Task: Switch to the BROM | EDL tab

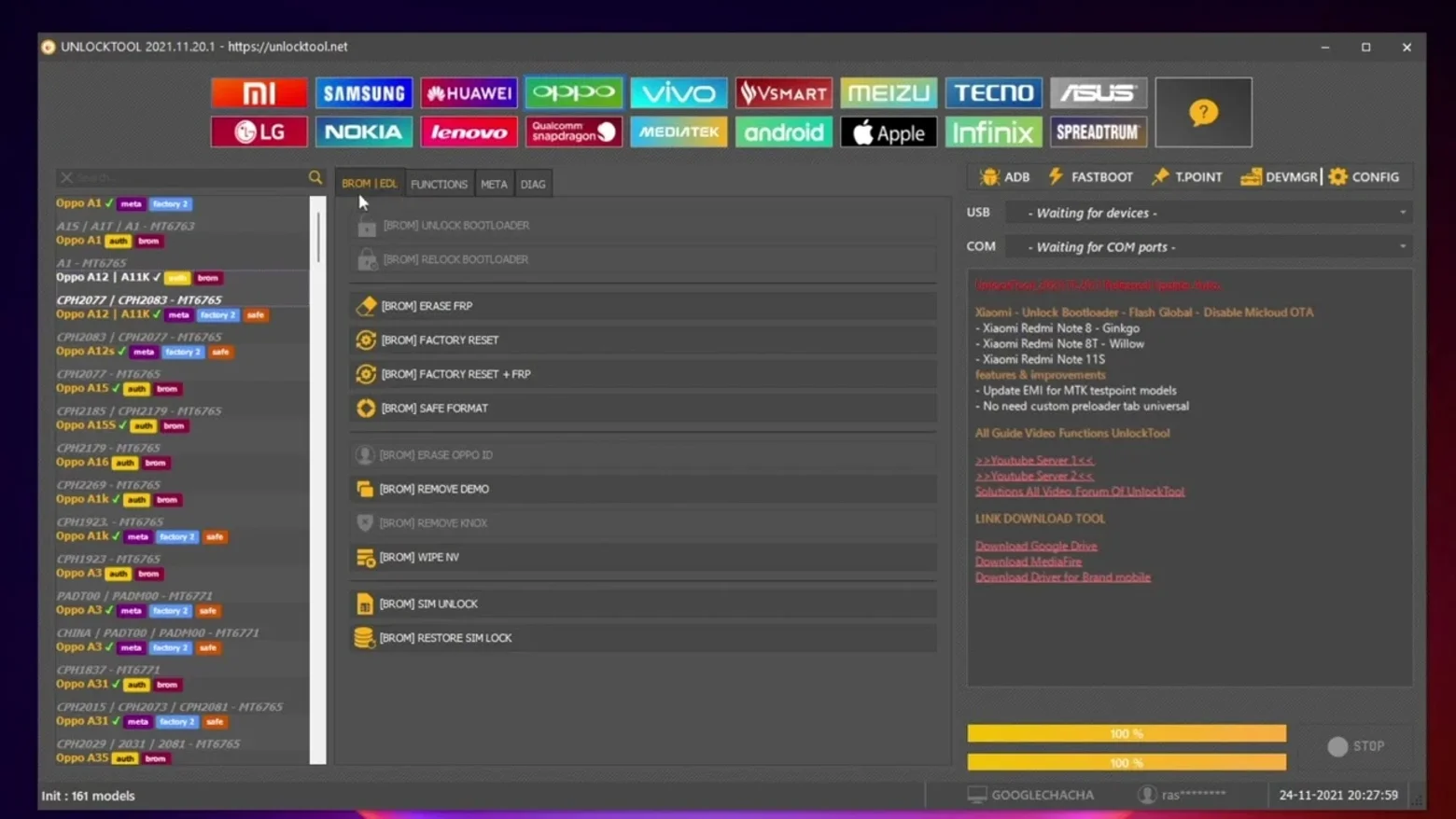Action: tap(369, 184)
